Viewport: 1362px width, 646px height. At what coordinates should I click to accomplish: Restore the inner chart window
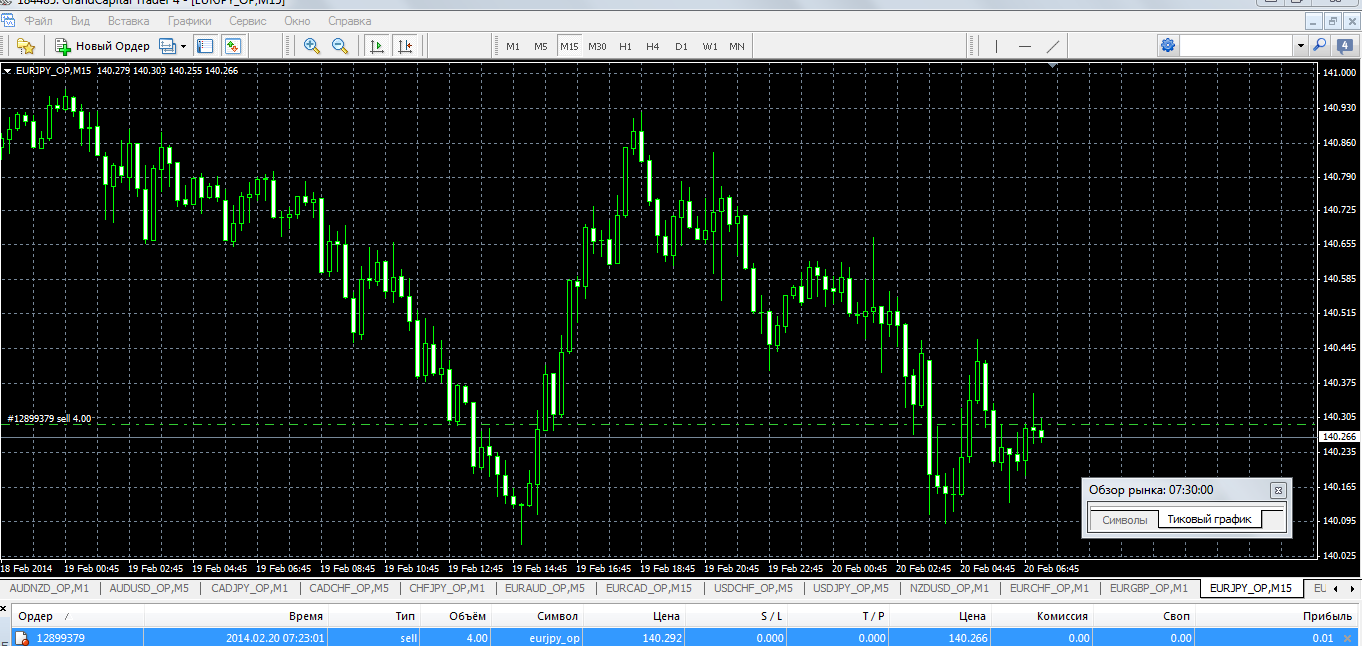(x=1333, y=20)
